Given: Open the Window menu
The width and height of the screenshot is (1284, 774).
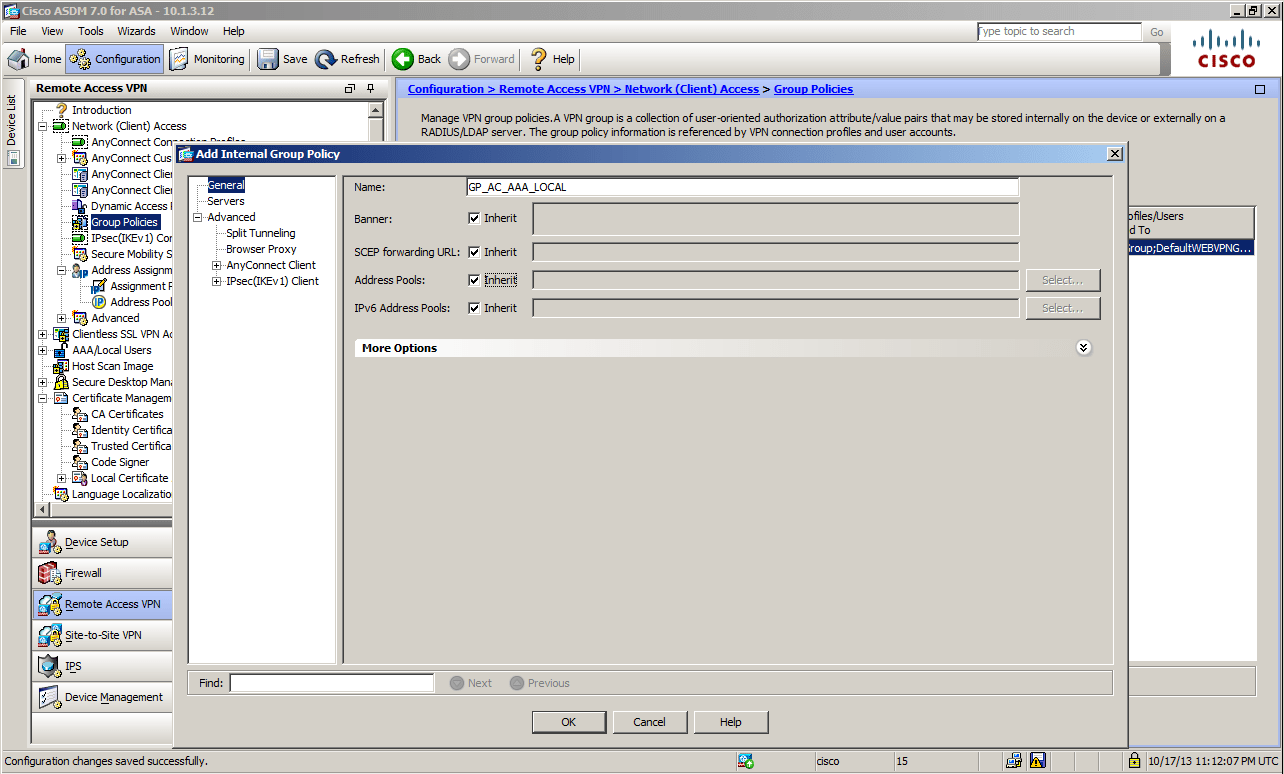Looking at the screenshot, I should click(x=190, y=31).
